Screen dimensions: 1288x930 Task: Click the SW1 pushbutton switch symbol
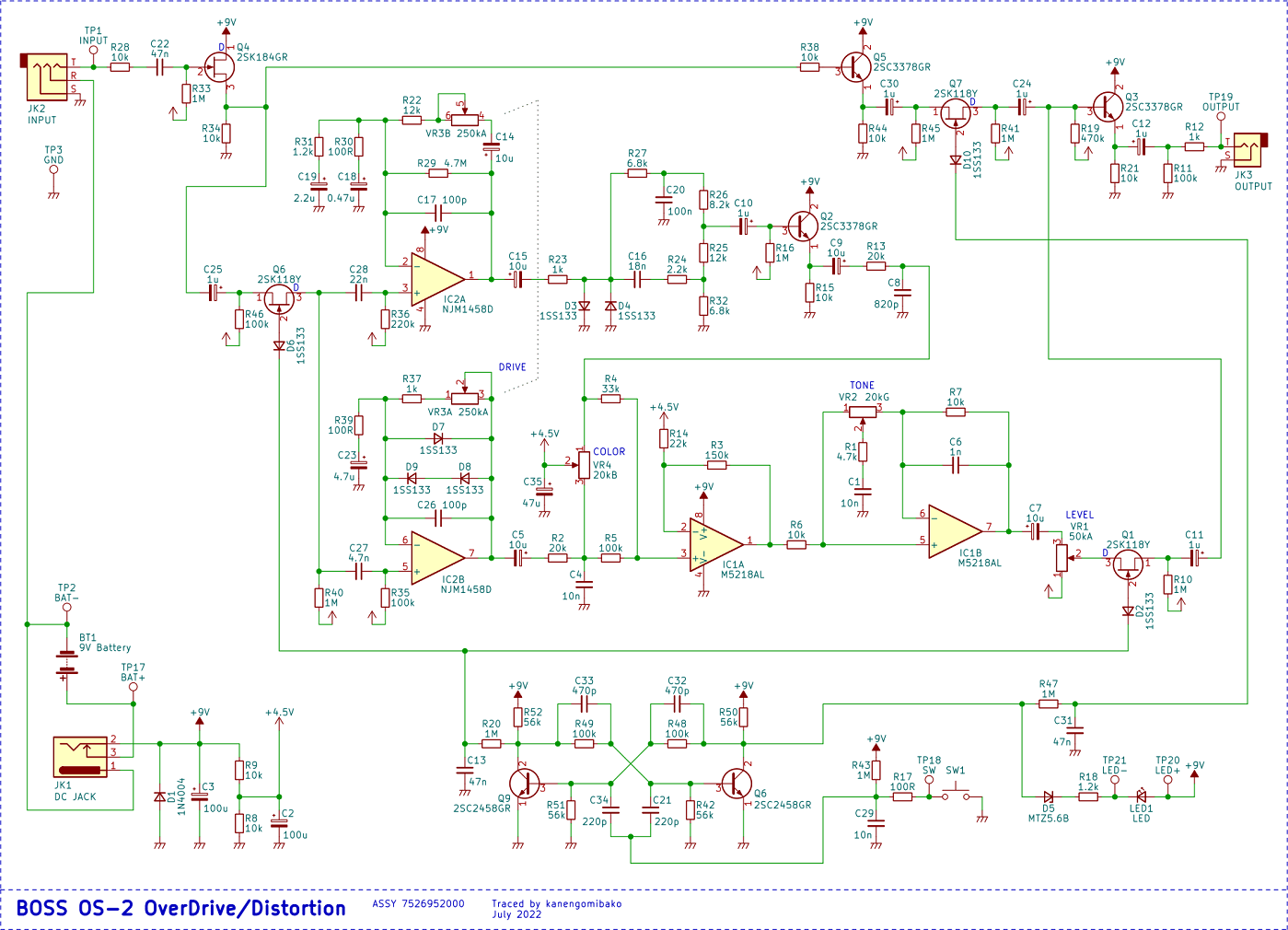point(955,793)
